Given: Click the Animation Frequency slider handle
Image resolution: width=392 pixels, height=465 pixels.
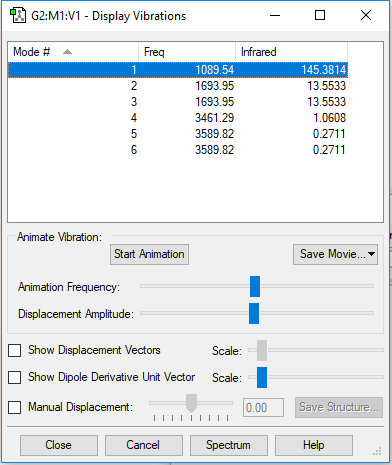Looking at the screenshot, I should coord(255,286).
